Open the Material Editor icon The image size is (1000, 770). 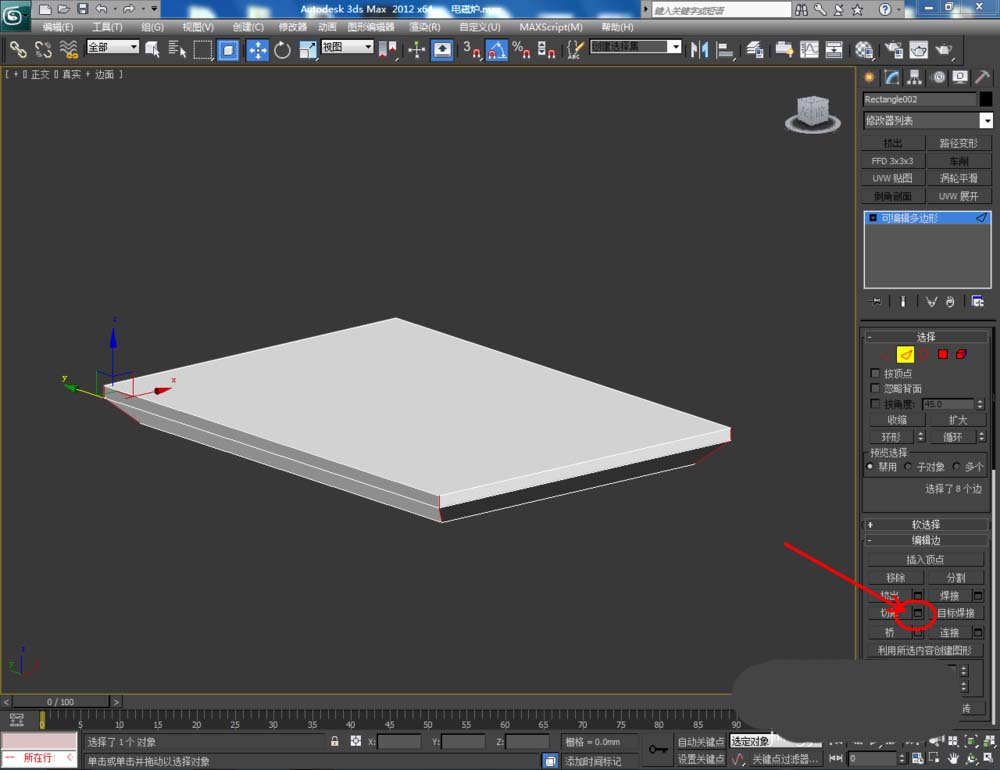click(x=864, y=50)
